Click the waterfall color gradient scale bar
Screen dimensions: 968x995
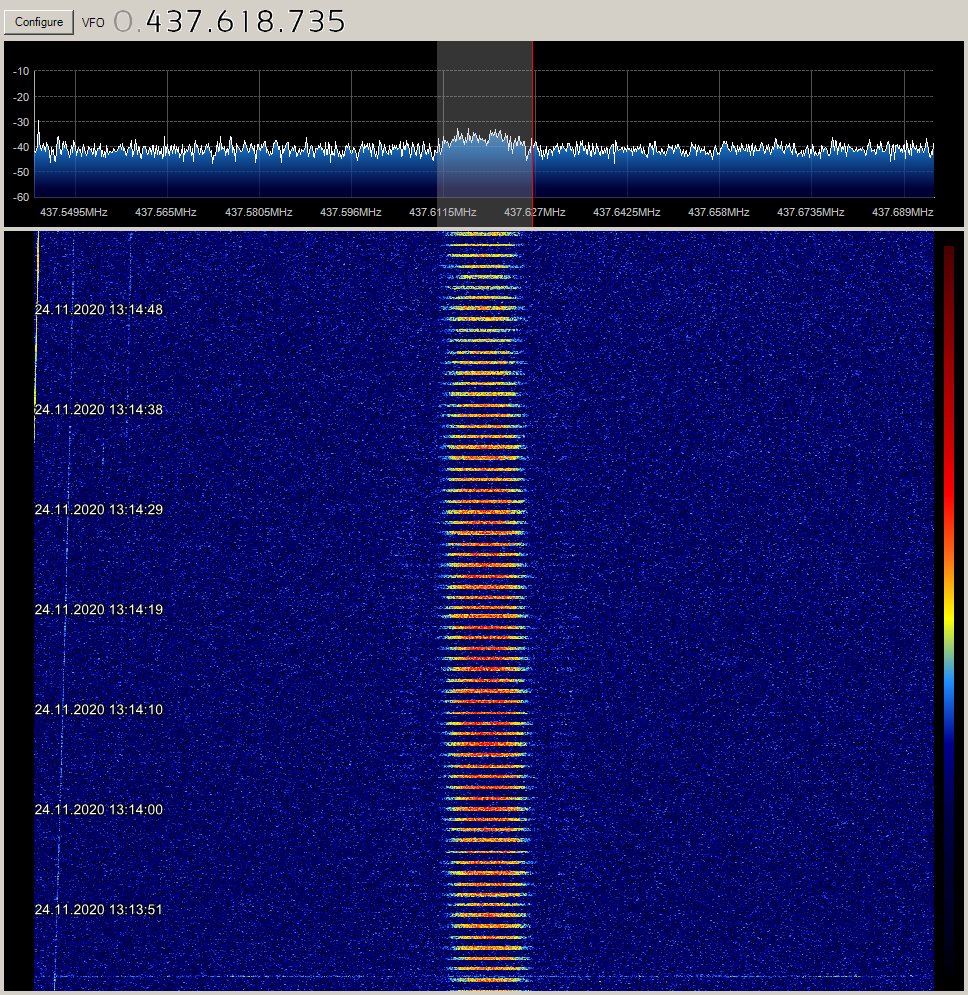pos(949,609)
